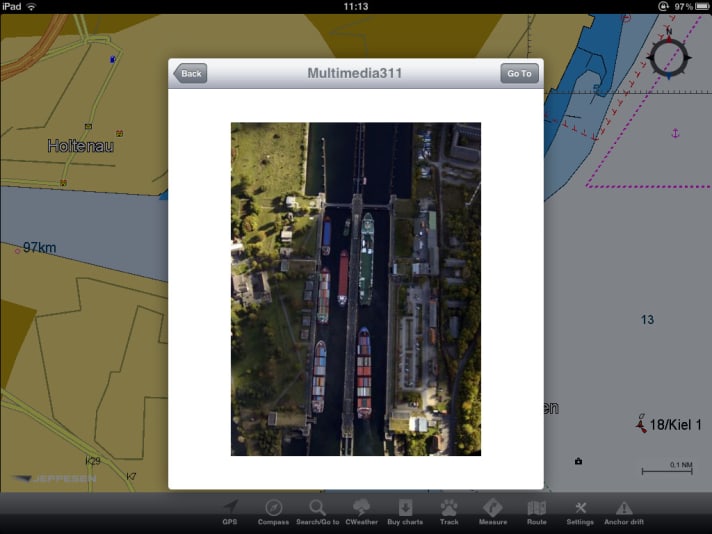The width and height of the screenshot is (712, 534).
Task: Open CWeather forecast icon
Action: [361, 508]
